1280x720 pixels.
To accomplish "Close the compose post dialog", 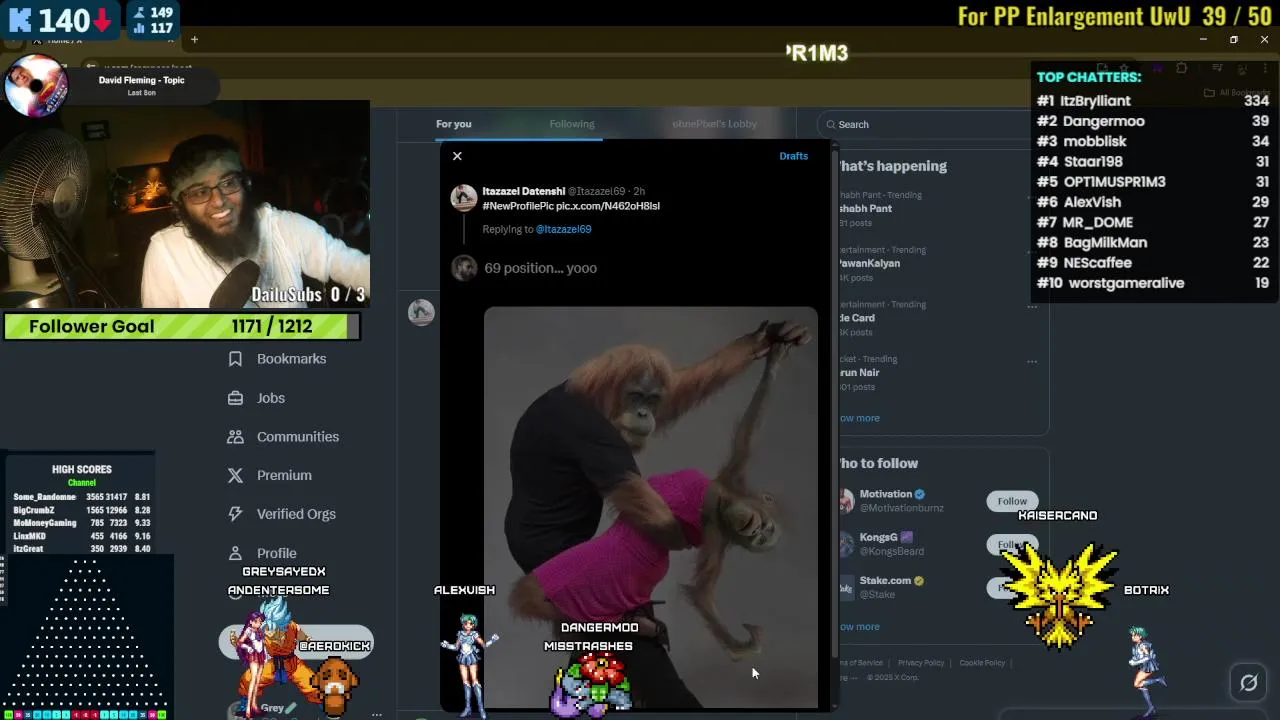I will pyautogui.click(x=457, y=156).
